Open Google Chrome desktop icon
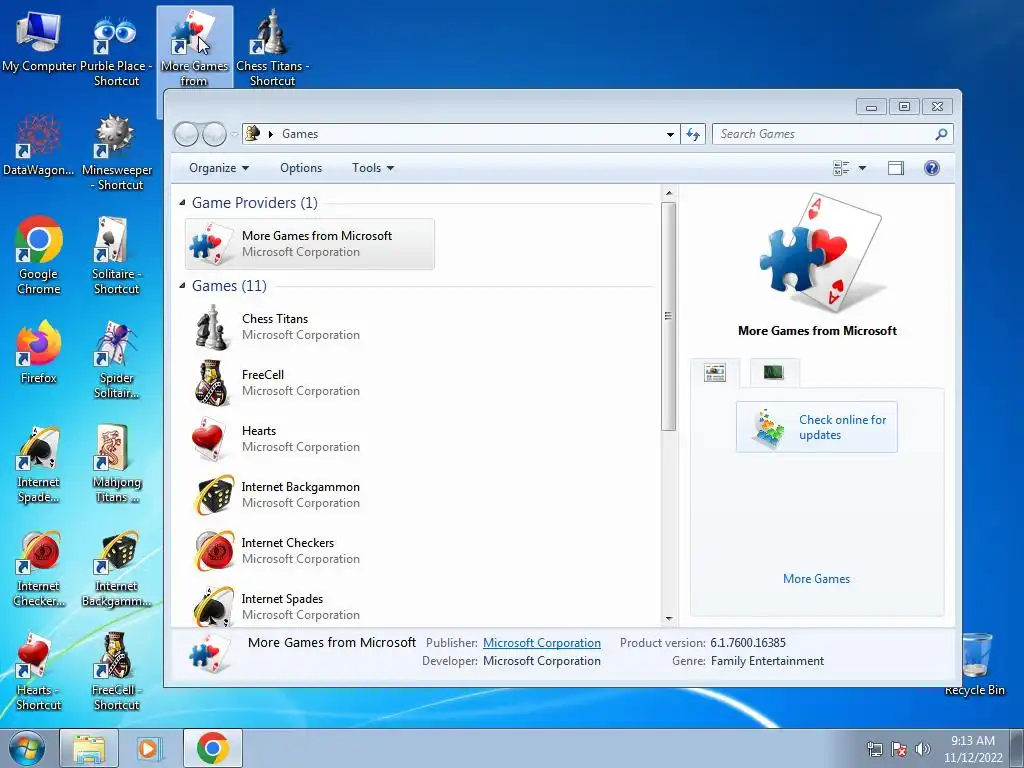 pos(39,255)
